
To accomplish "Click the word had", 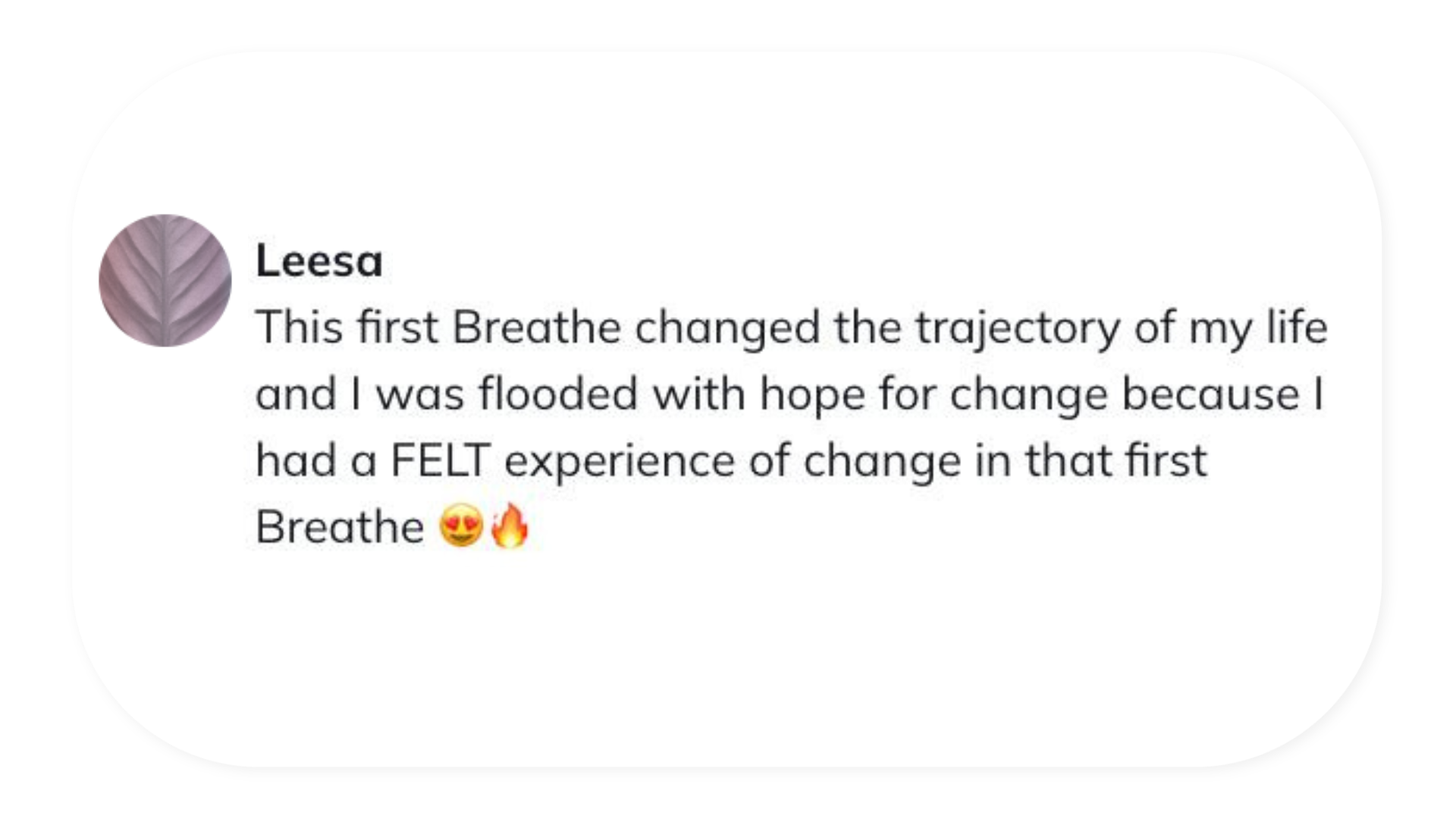I will click(x=297, y=460).
